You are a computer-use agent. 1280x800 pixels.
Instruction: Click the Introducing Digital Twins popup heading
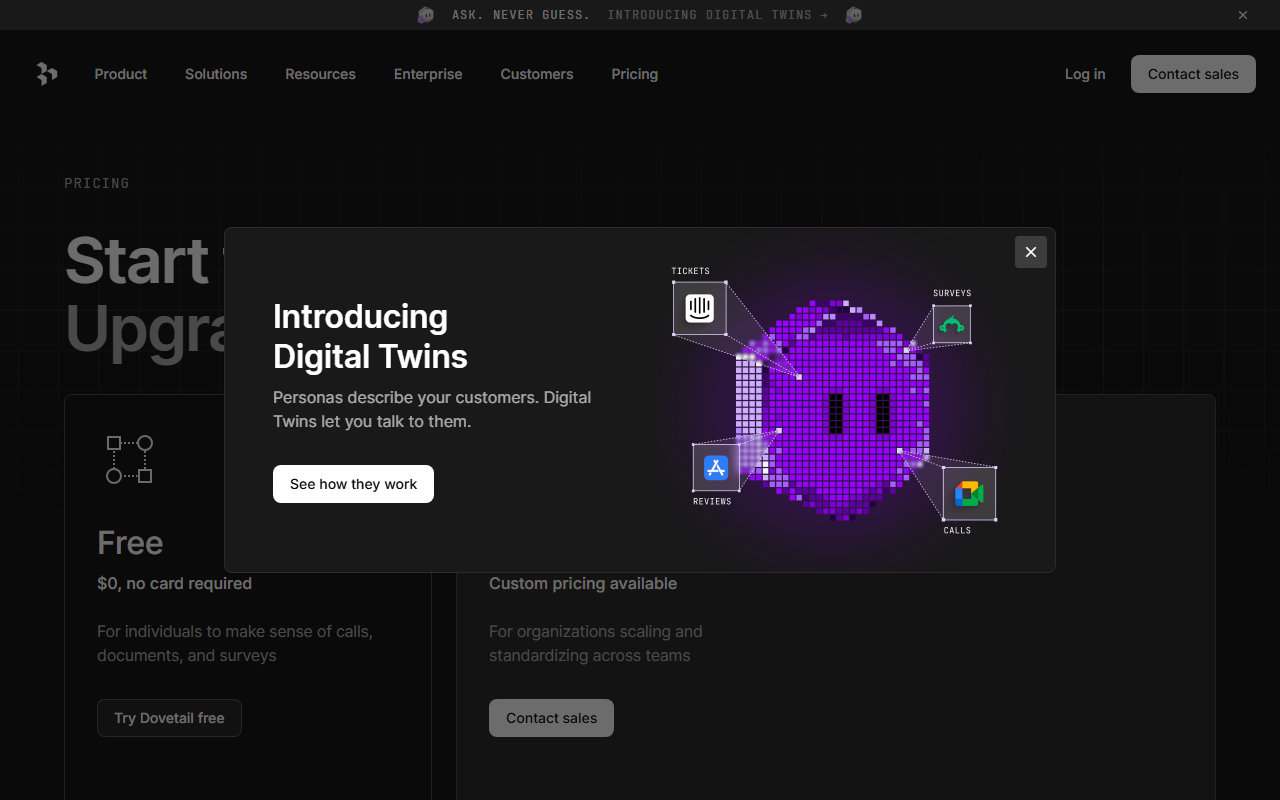point(370,336)
